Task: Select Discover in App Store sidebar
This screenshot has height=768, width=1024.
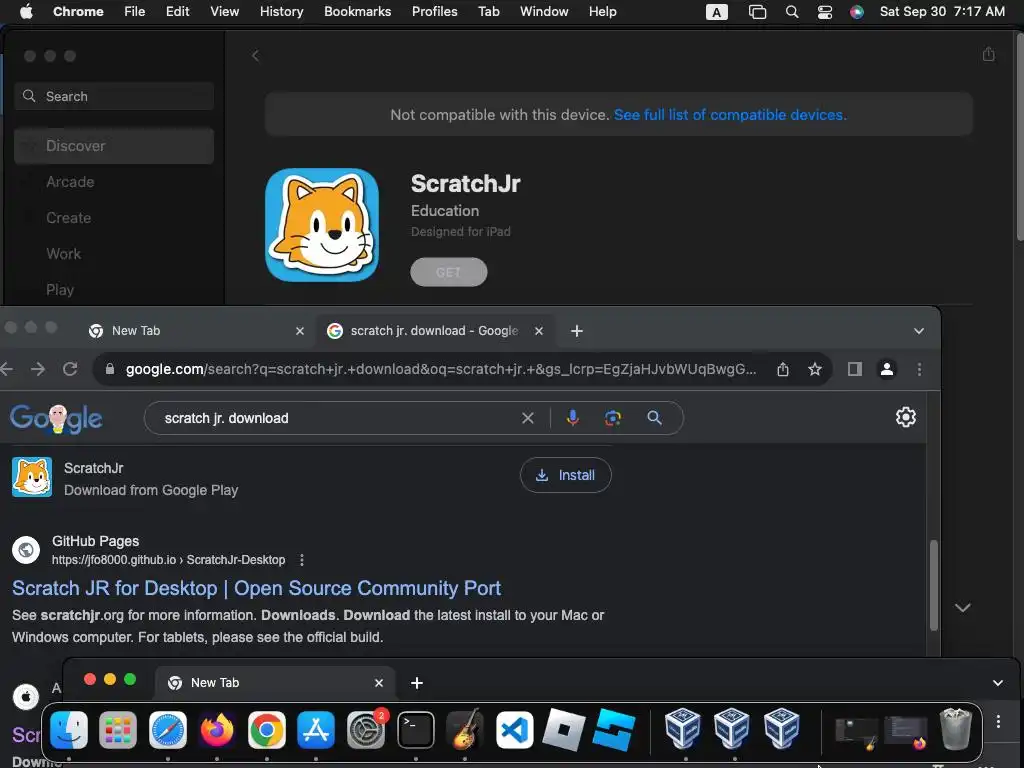Action: coord(114,146)
